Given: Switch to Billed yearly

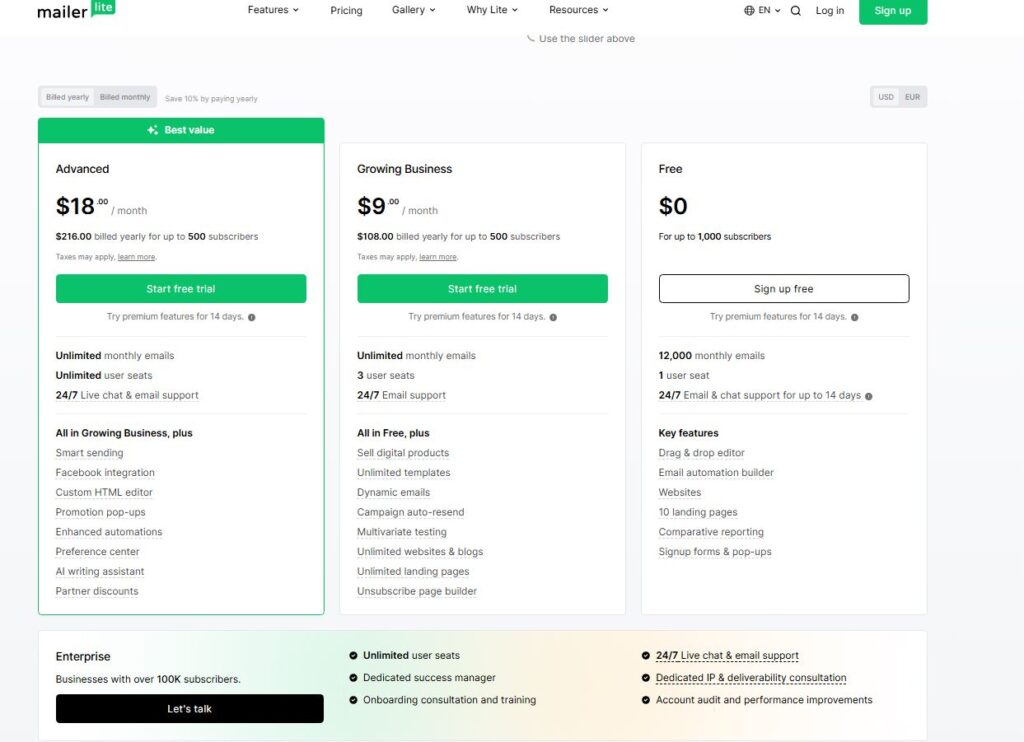Looking at the screenshot, I should point(67,97).
